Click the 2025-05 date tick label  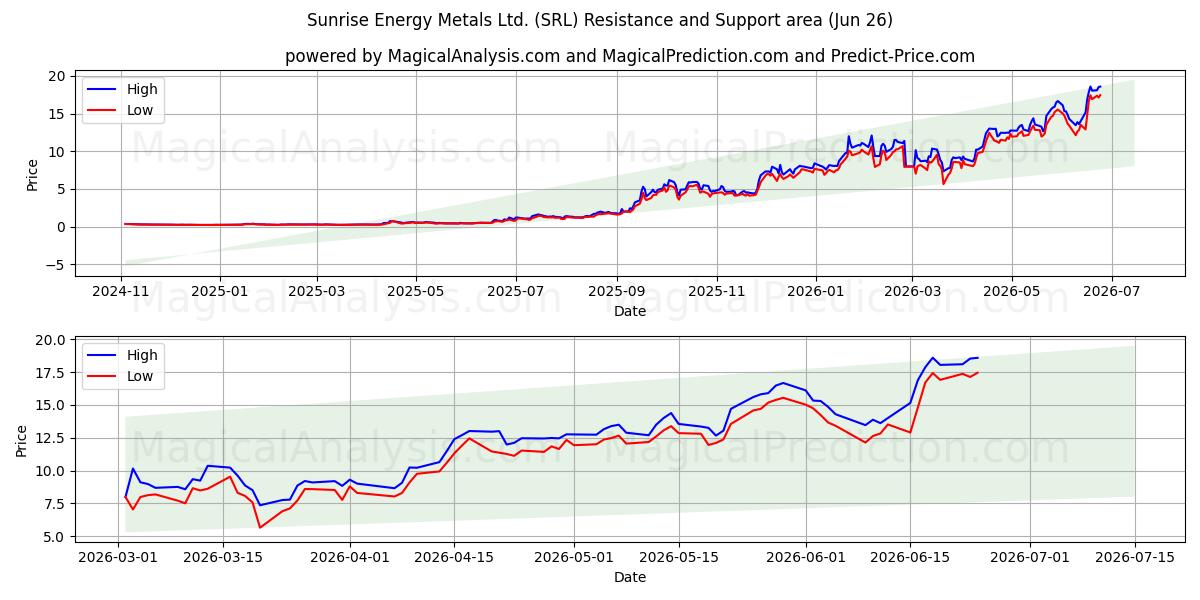point(416,291)
